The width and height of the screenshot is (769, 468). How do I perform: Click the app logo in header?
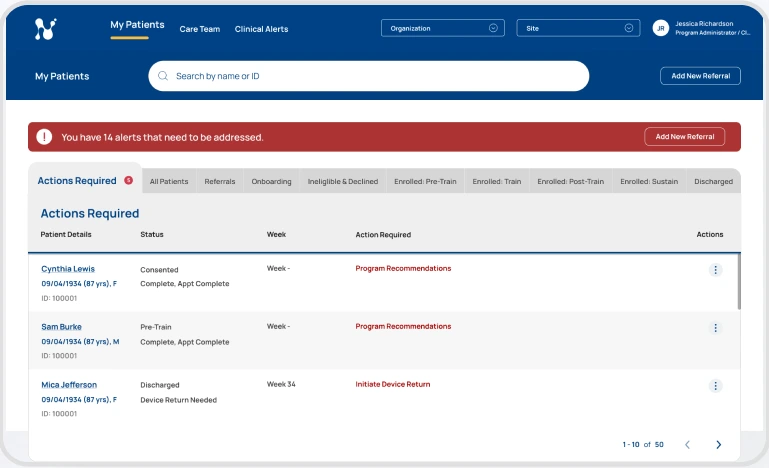click(46, 29)
